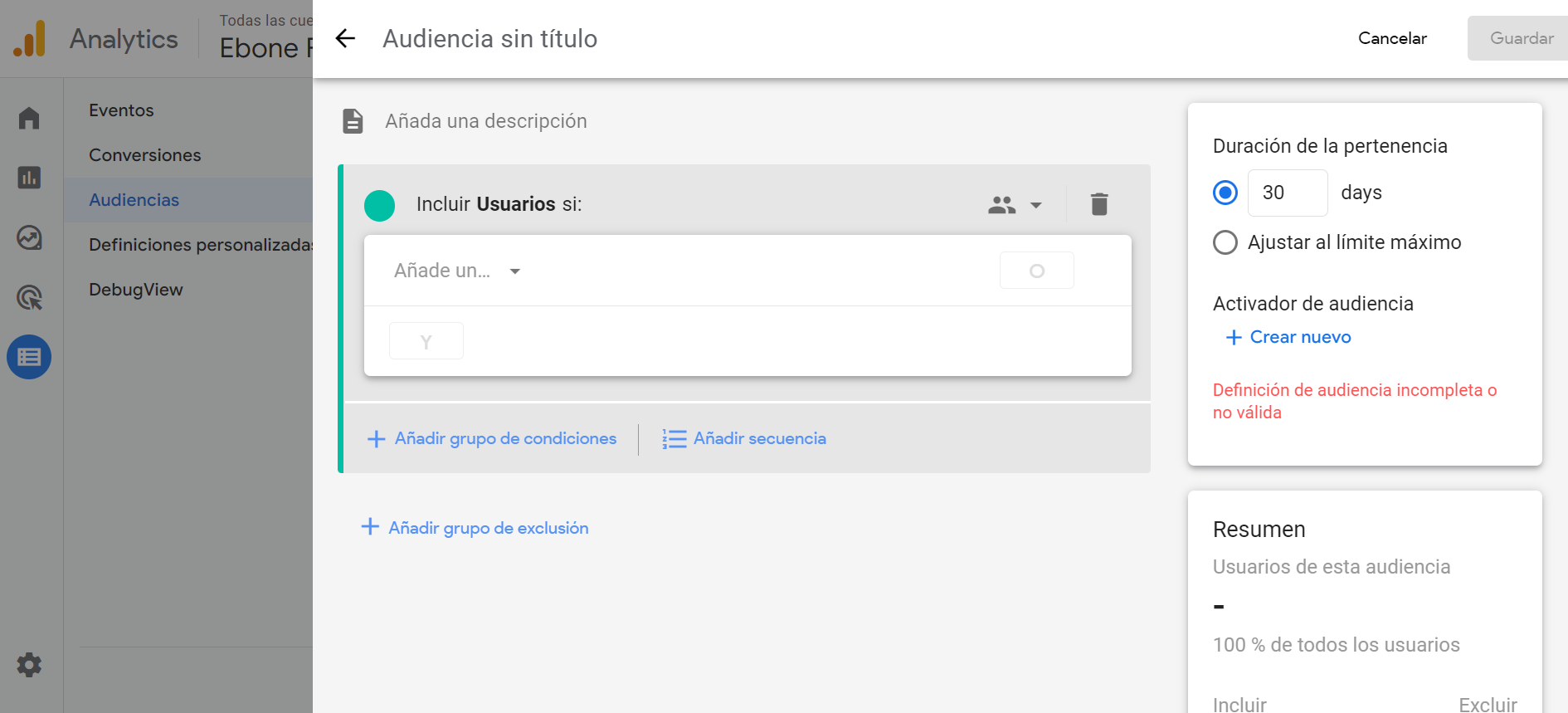Image resolution: width=1568 pixels, height=713 pixels.
Task: Open the Añade una condición dropdown
Action: (457, 271)
